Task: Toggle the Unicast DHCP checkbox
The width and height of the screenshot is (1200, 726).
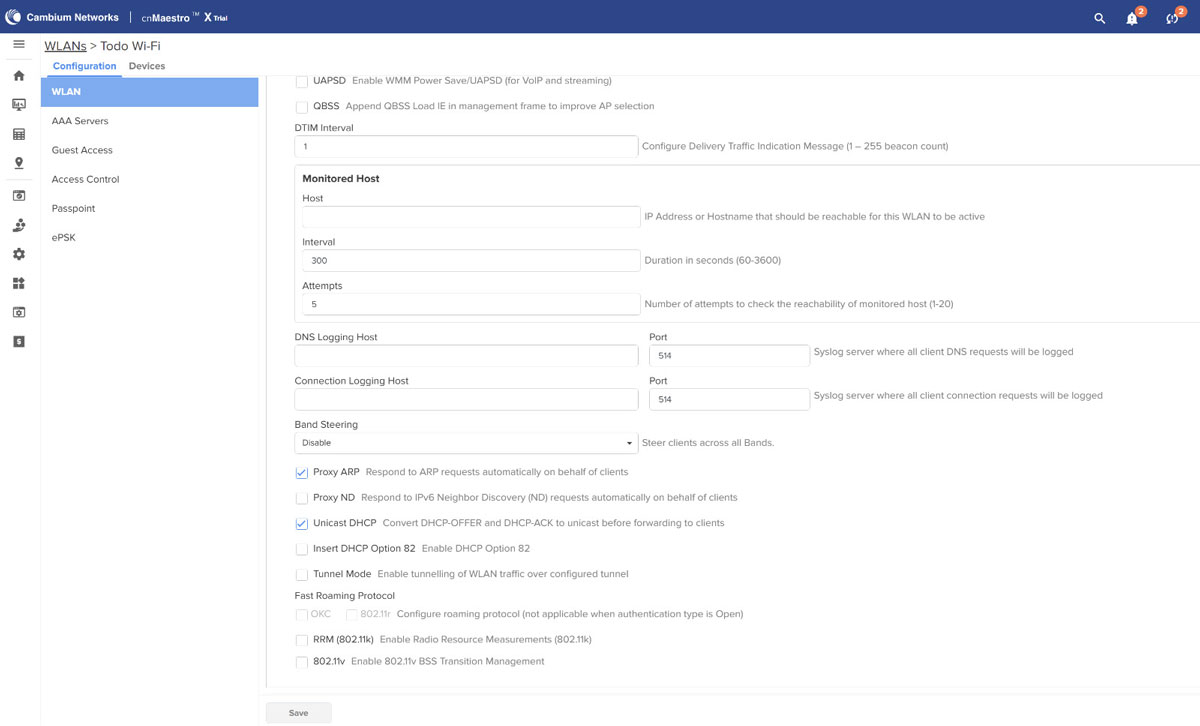Action: coord(302,523)
